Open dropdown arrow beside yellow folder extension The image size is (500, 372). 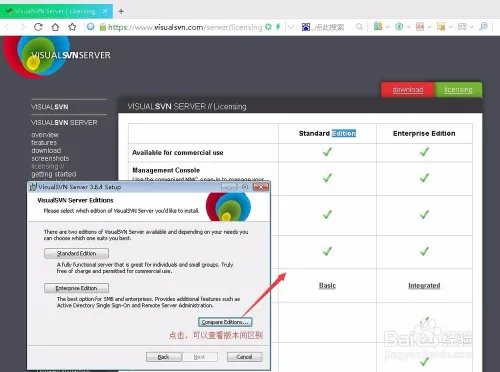pyautogui.click(x=451, y=27)
